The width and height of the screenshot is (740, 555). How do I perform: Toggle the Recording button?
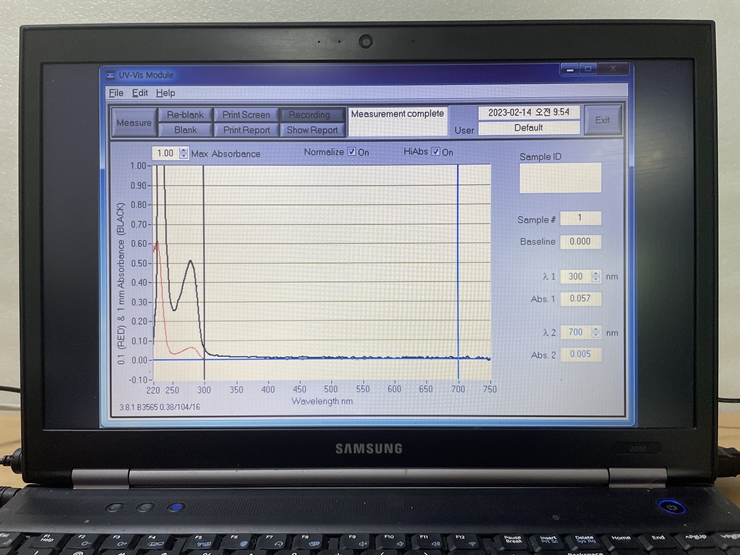pos(311,115)
